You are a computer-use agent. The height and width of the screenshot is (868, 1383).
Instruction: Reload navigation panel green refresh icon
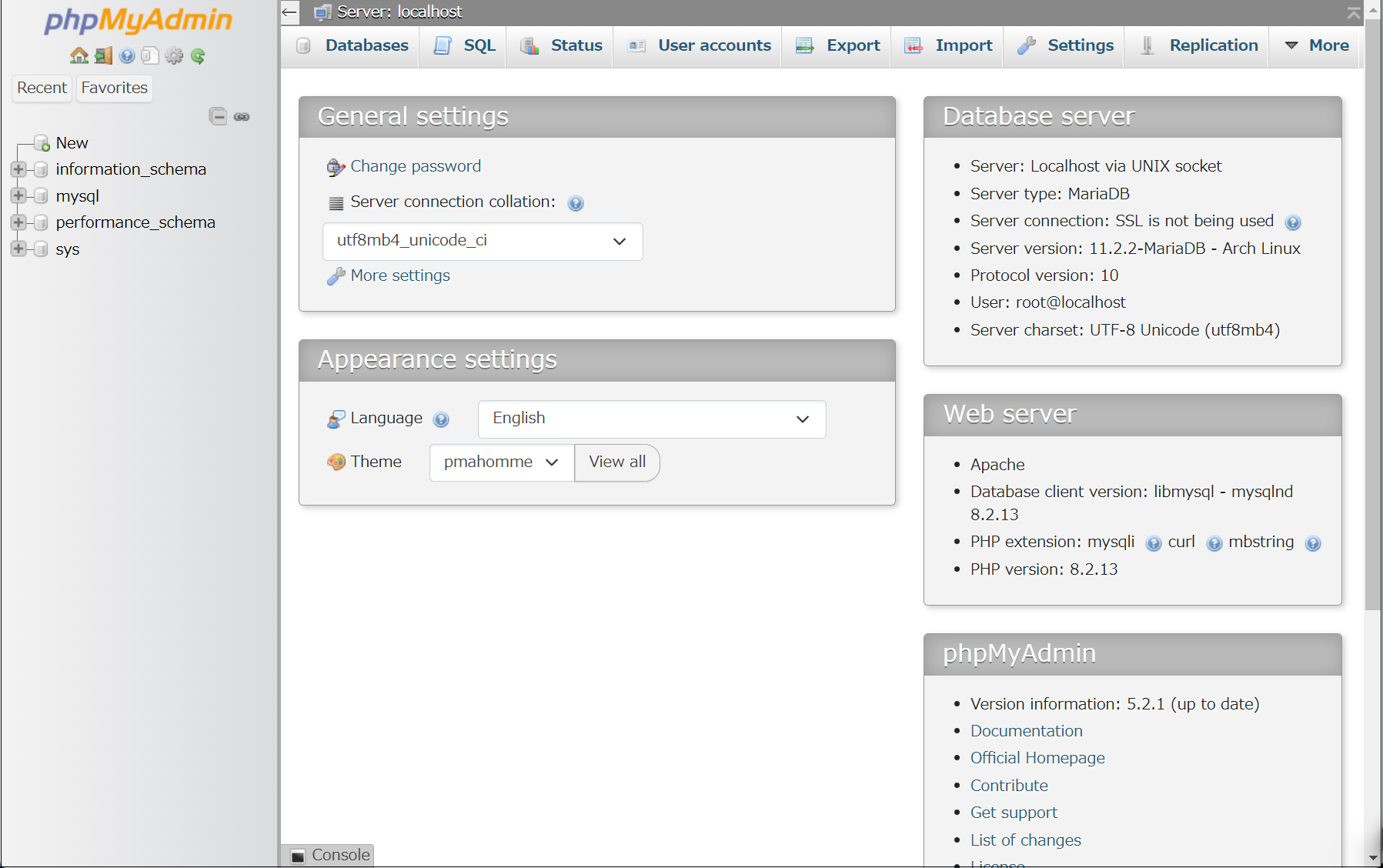click(x=198, y=55)
